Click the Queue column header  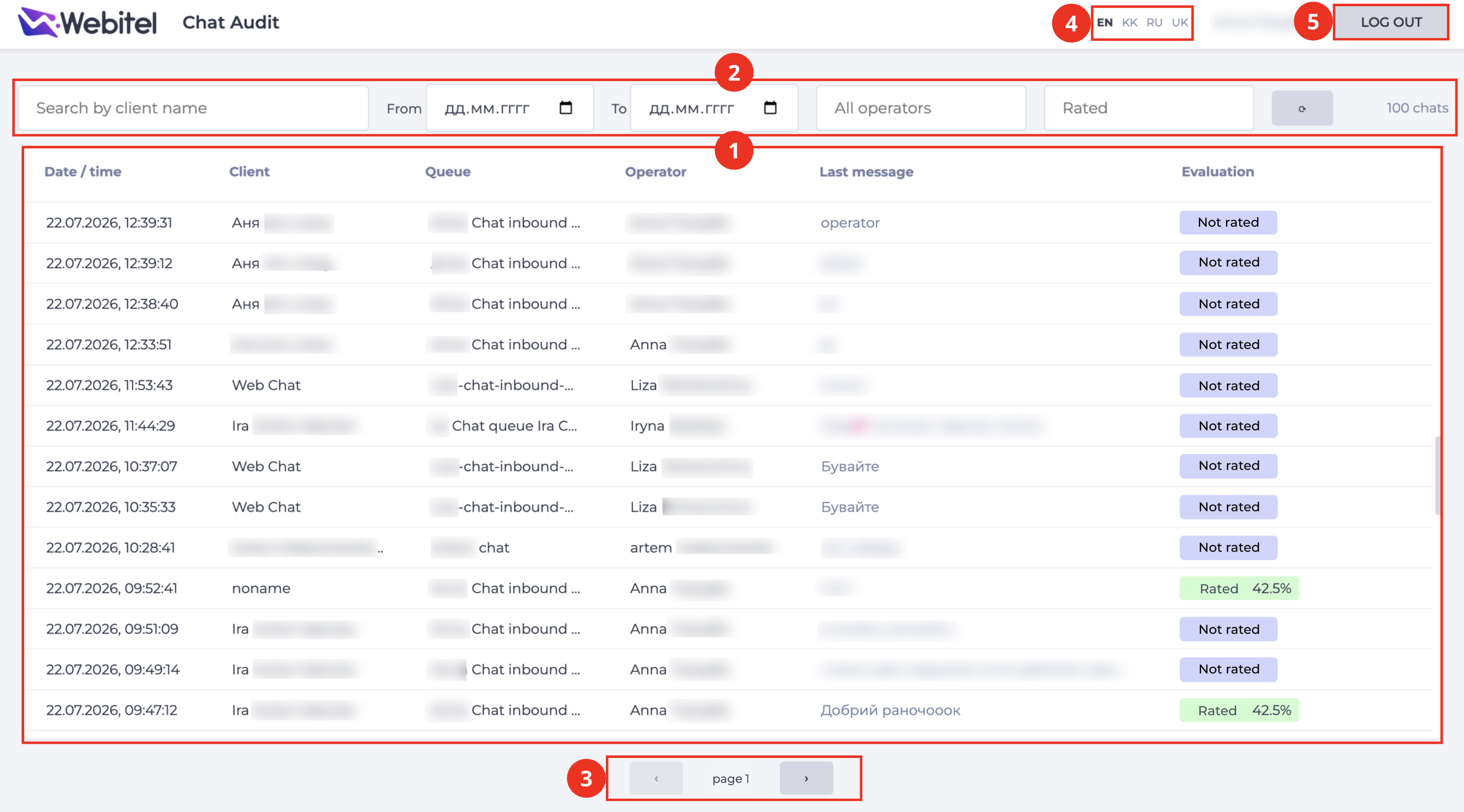(x=448, y=172)
